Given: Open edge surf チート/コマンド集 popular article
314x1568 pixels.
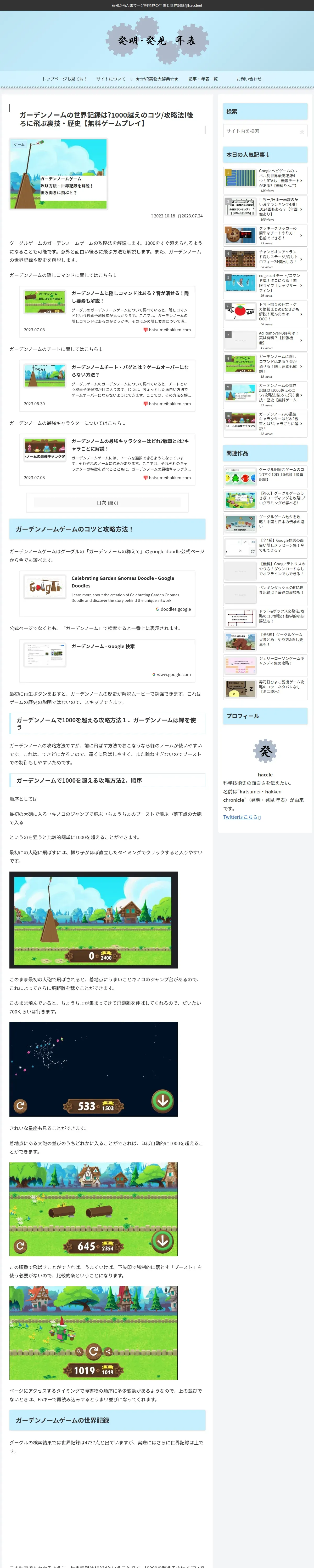Looking at the screenshot, I should [x=265, y=285].
